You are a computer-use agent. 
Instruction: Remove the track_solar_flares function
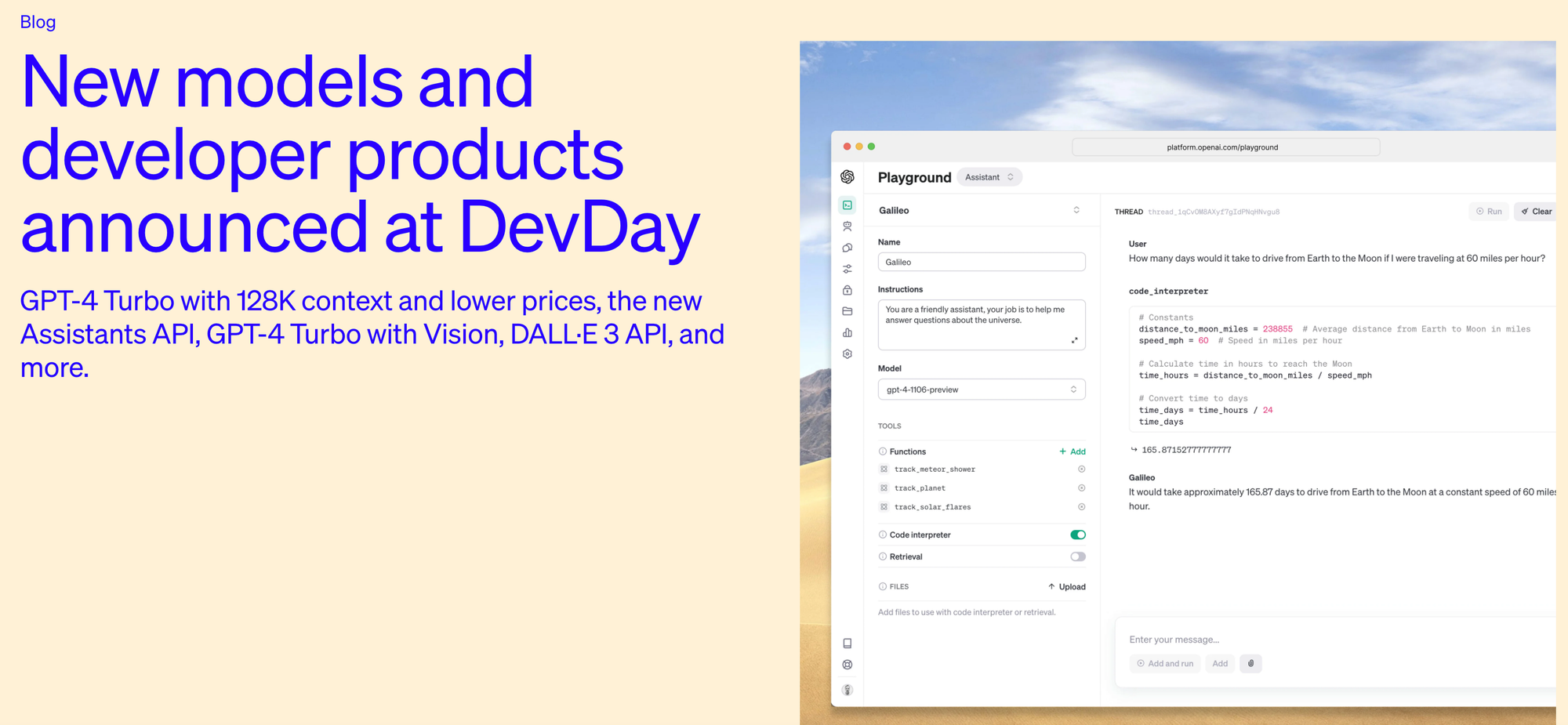pos(1082,507)
